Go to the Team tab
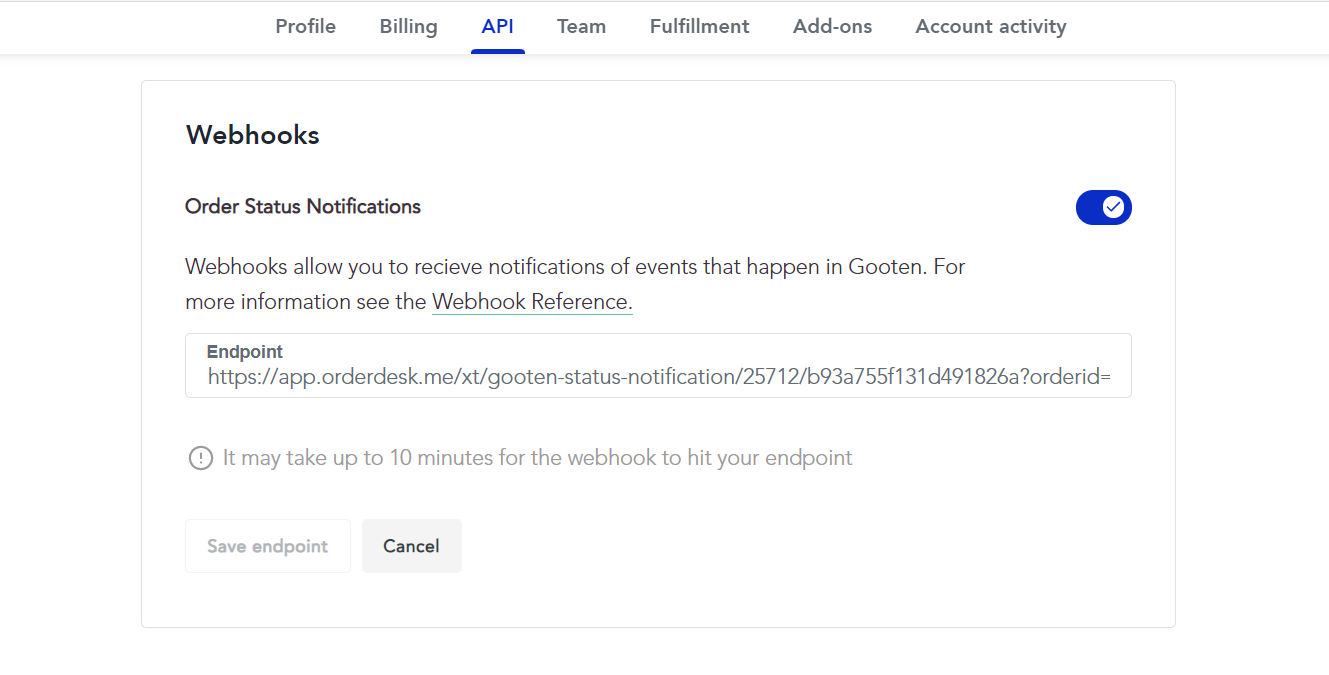Image resolution: width=1329 pixels, height=675 pixels. [x=581, y=27]
